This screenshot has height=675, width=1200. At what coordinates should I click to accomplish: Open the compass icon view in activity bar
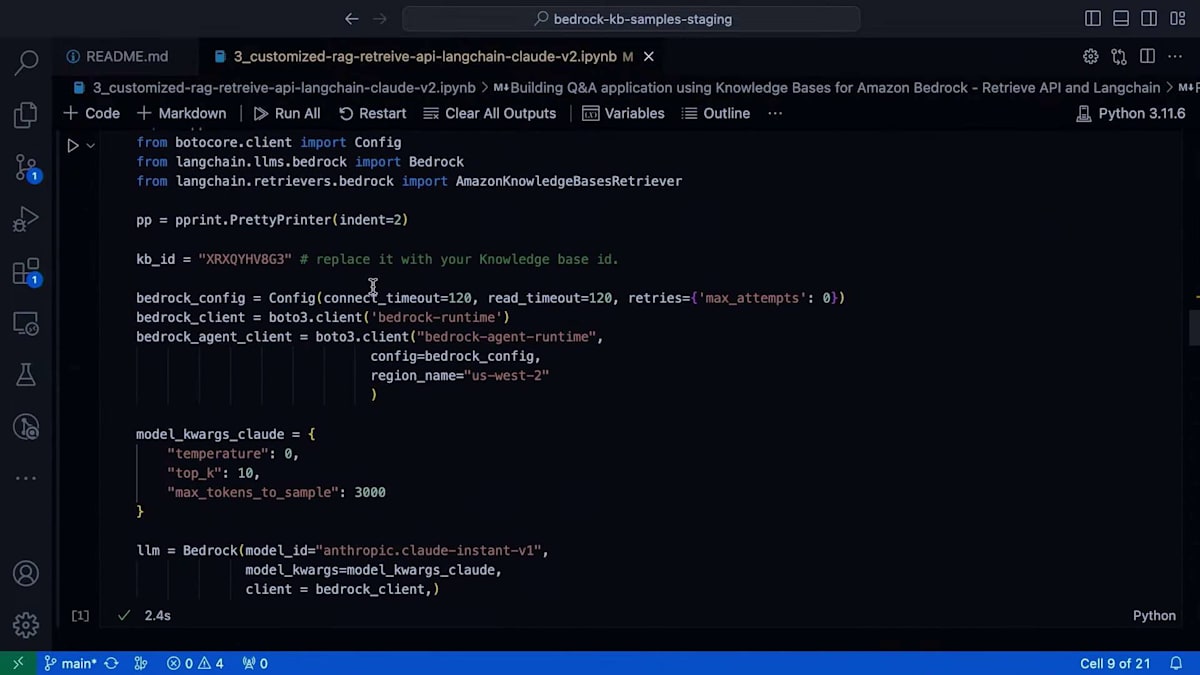click(26, 427)
